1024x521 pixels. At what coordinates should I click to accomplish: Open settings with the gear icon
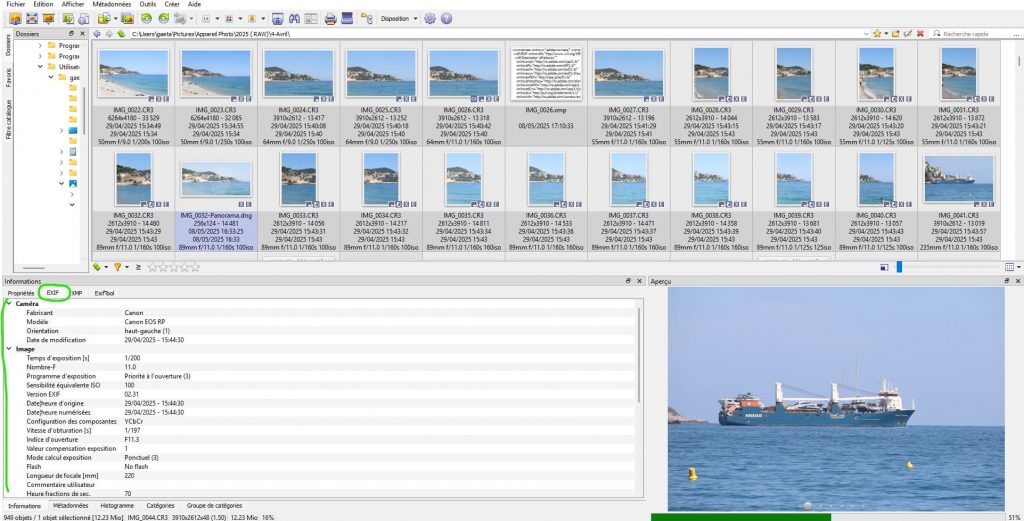click(430, 18)
